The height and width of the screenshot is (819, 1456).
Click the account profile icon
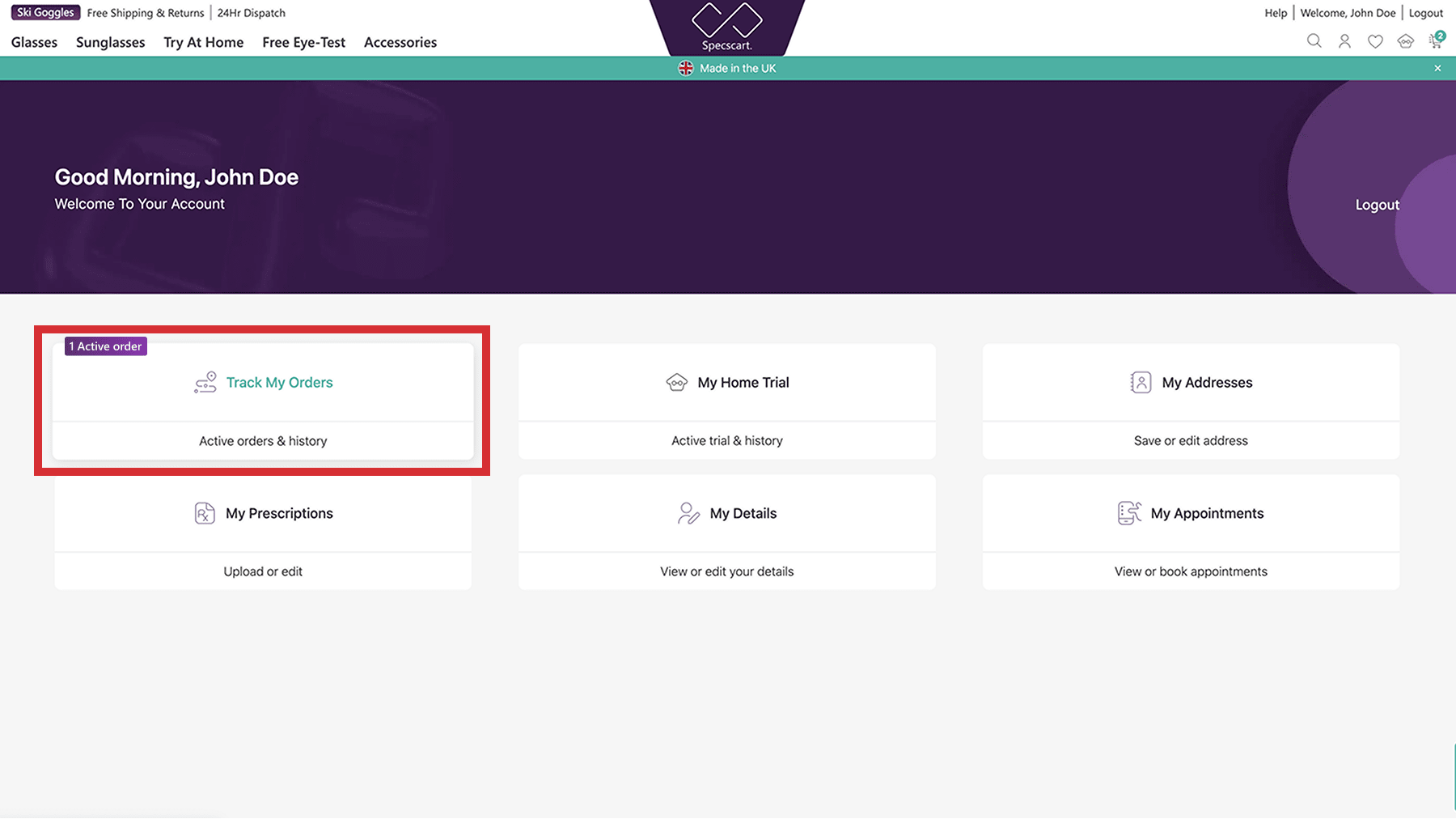pyautogui.click(x=1344, y=40)
